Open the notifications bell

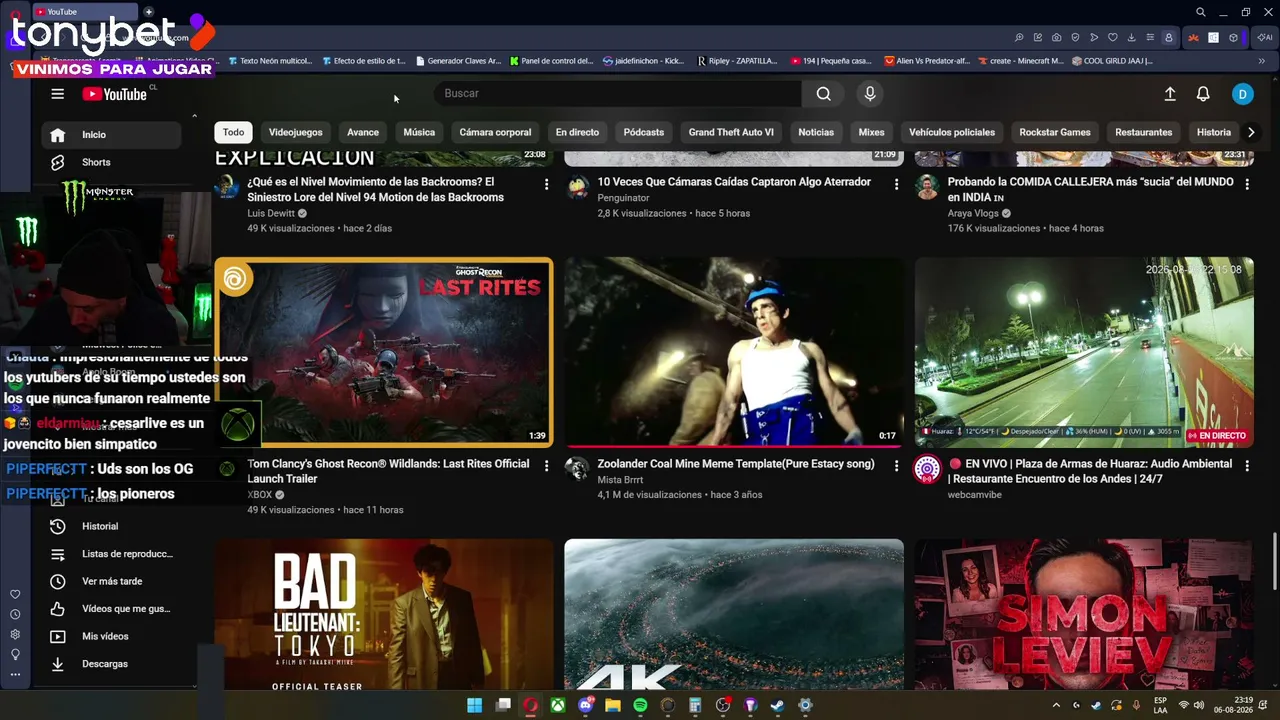coord(1203,94)
